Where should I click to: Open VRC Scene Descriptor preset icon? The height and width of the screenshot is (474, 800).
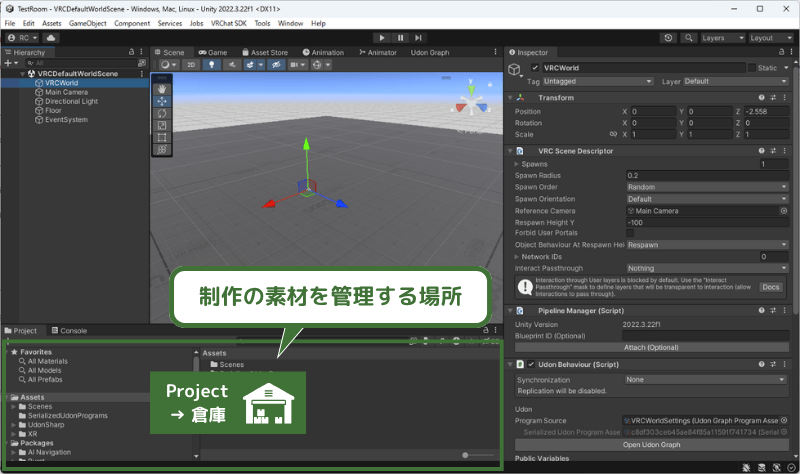tap(773, 151)
